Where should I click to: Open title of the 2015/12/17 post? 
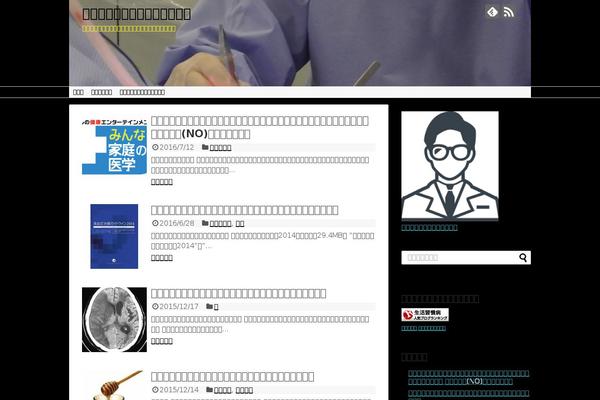tap(238, 294)
